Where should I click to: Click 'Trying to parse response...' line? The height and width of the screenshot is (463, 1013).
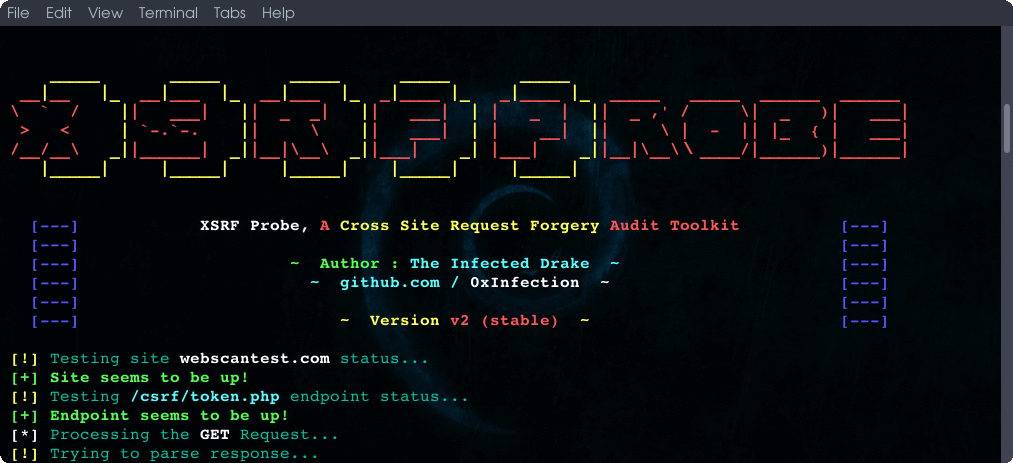pyautogui.click(x=184, y=454)
